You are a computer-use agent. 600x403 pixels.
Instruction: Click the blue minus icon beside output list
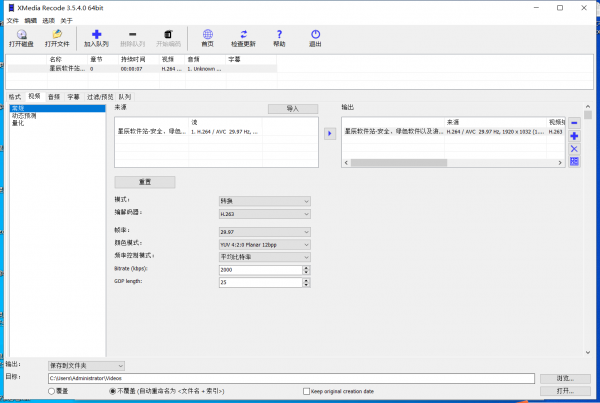coord(574,123)
